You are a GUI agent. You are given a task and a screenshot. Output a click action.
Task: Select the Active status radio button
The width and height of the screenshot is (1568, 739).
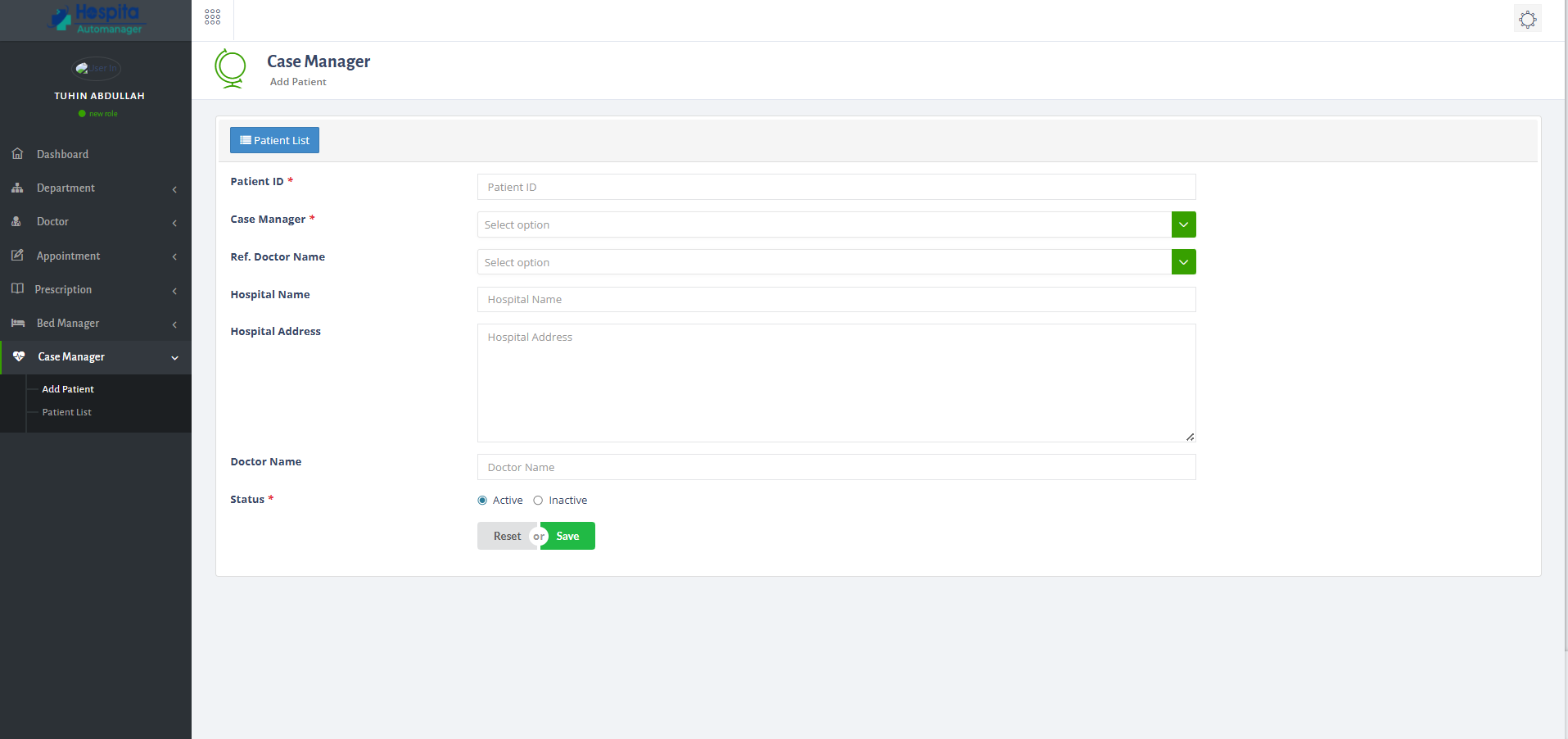pyautogui.click(x=481, y=500)
